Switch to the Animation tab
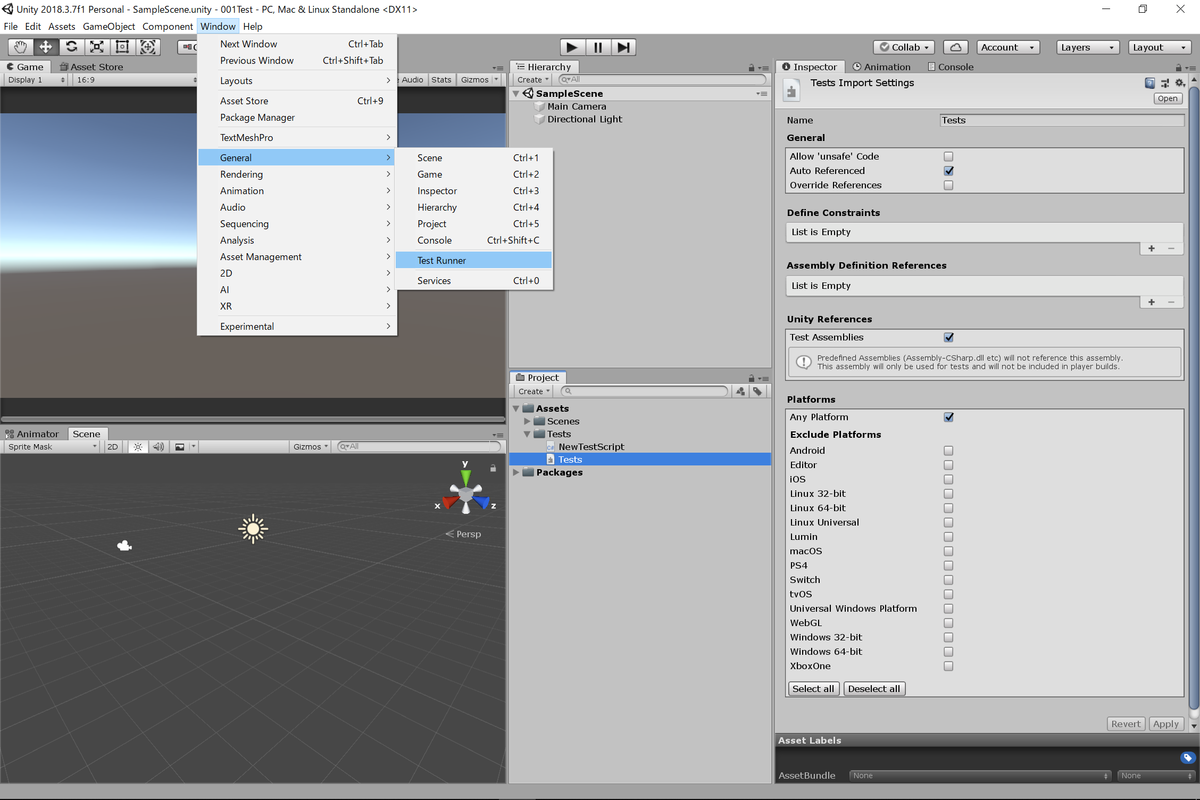1200x800 pixels. (x=881, y=67)
